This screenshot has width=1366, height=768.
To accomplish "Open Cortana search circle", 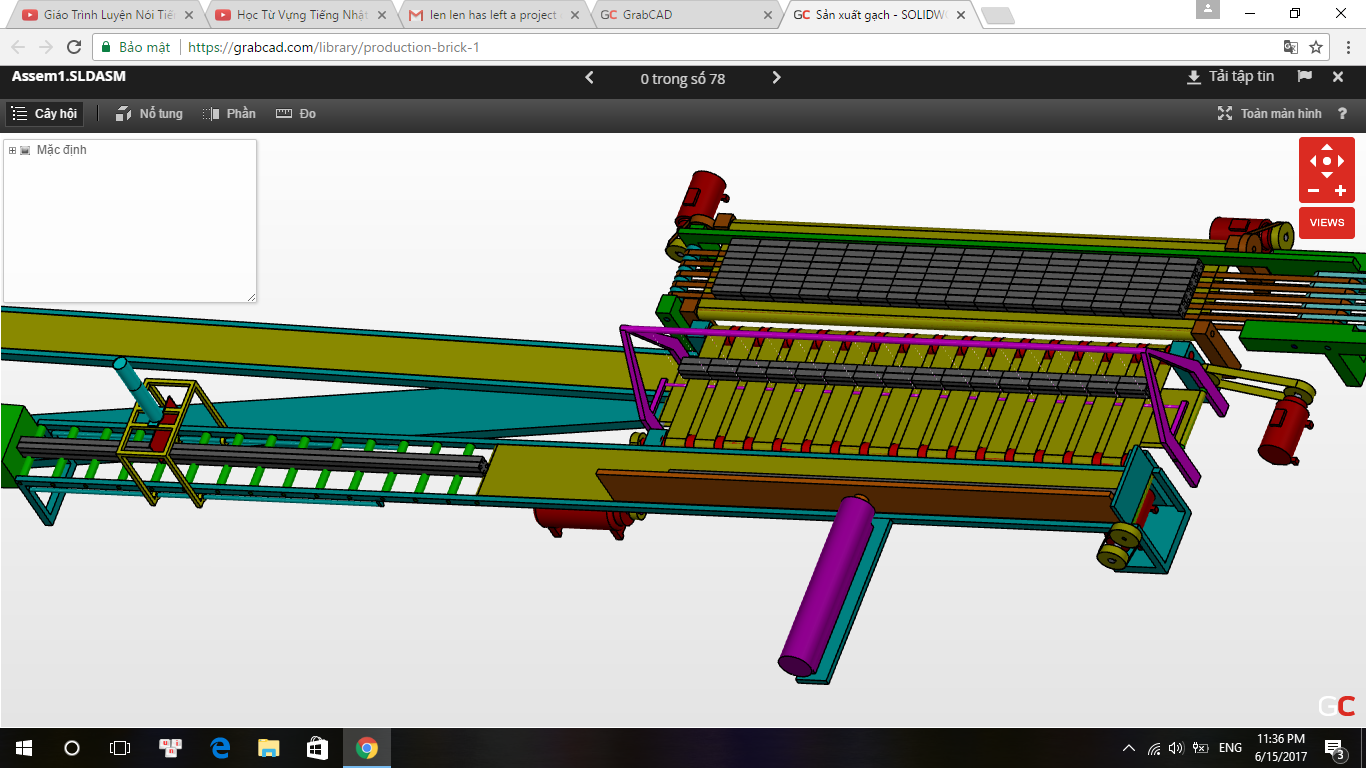I will point(72,748).
